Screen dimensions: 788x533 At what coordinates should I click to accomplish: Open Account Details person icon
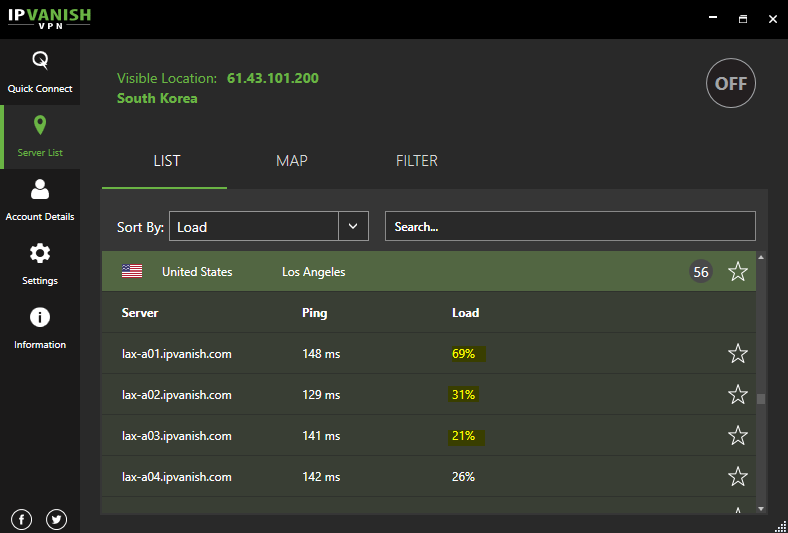[x=40, y=189]
